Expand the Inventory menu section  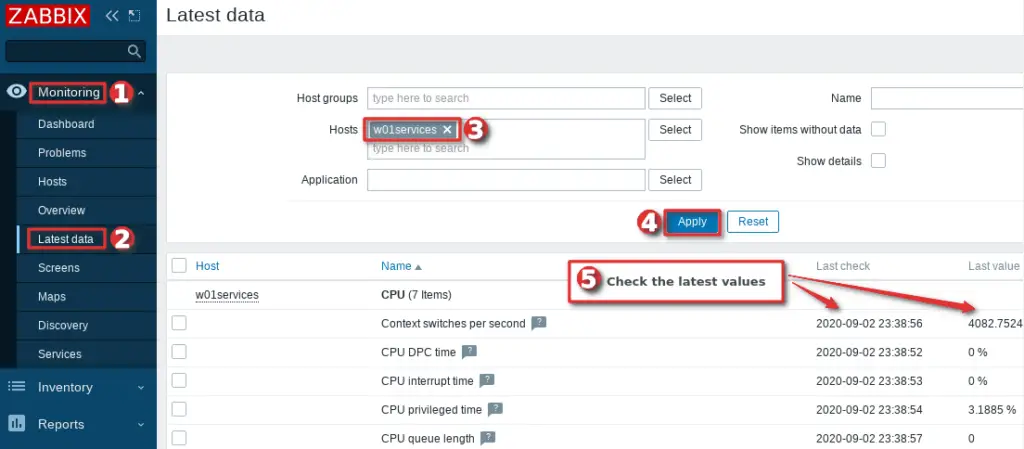point(78,387)
